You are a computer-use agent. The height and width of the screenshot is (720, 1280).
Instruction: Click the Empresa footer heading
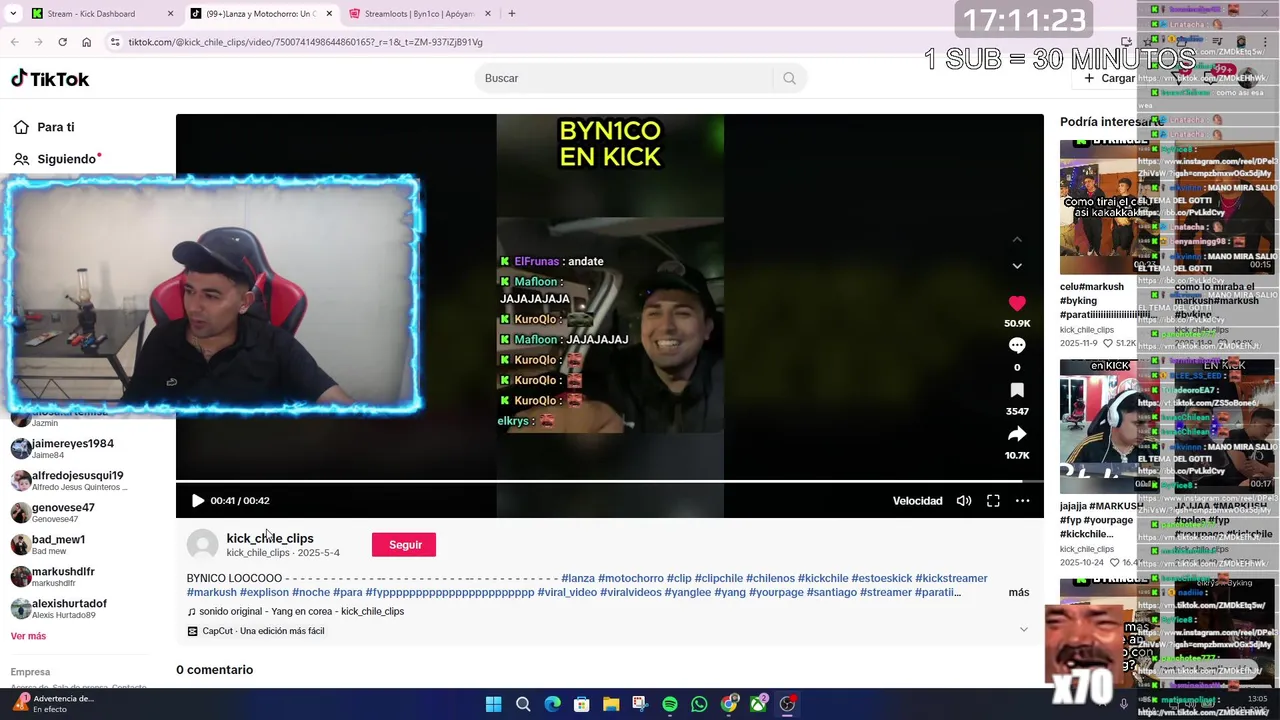pos(30,672)
